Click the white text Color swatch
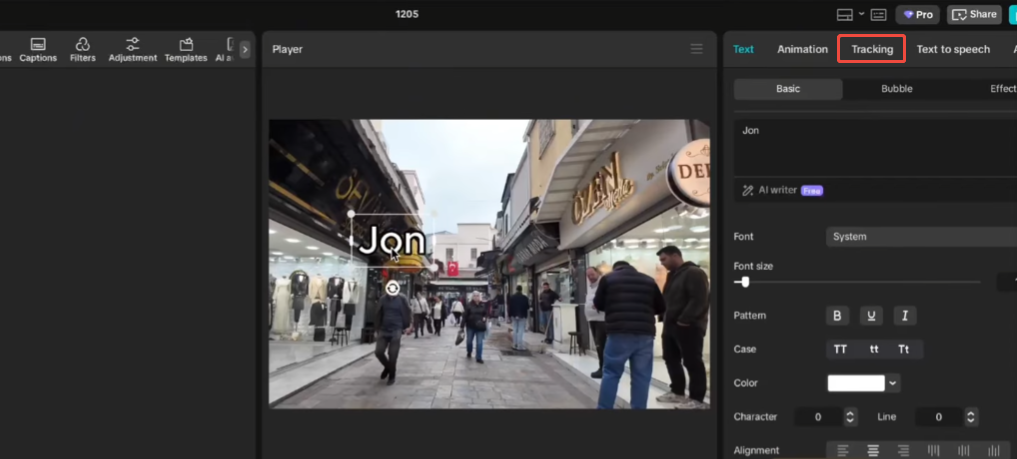 tap(856, 383)
